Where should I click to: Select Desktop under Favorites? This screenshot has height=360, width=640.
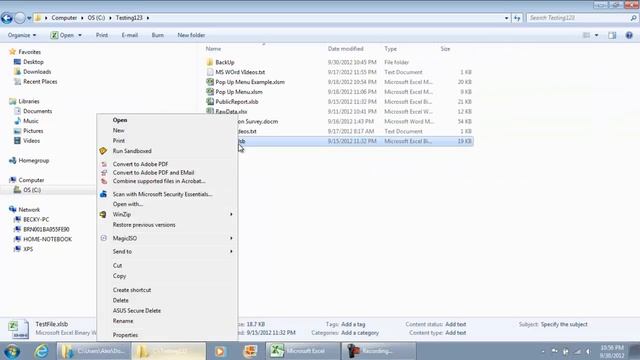(x=33, y=62)
